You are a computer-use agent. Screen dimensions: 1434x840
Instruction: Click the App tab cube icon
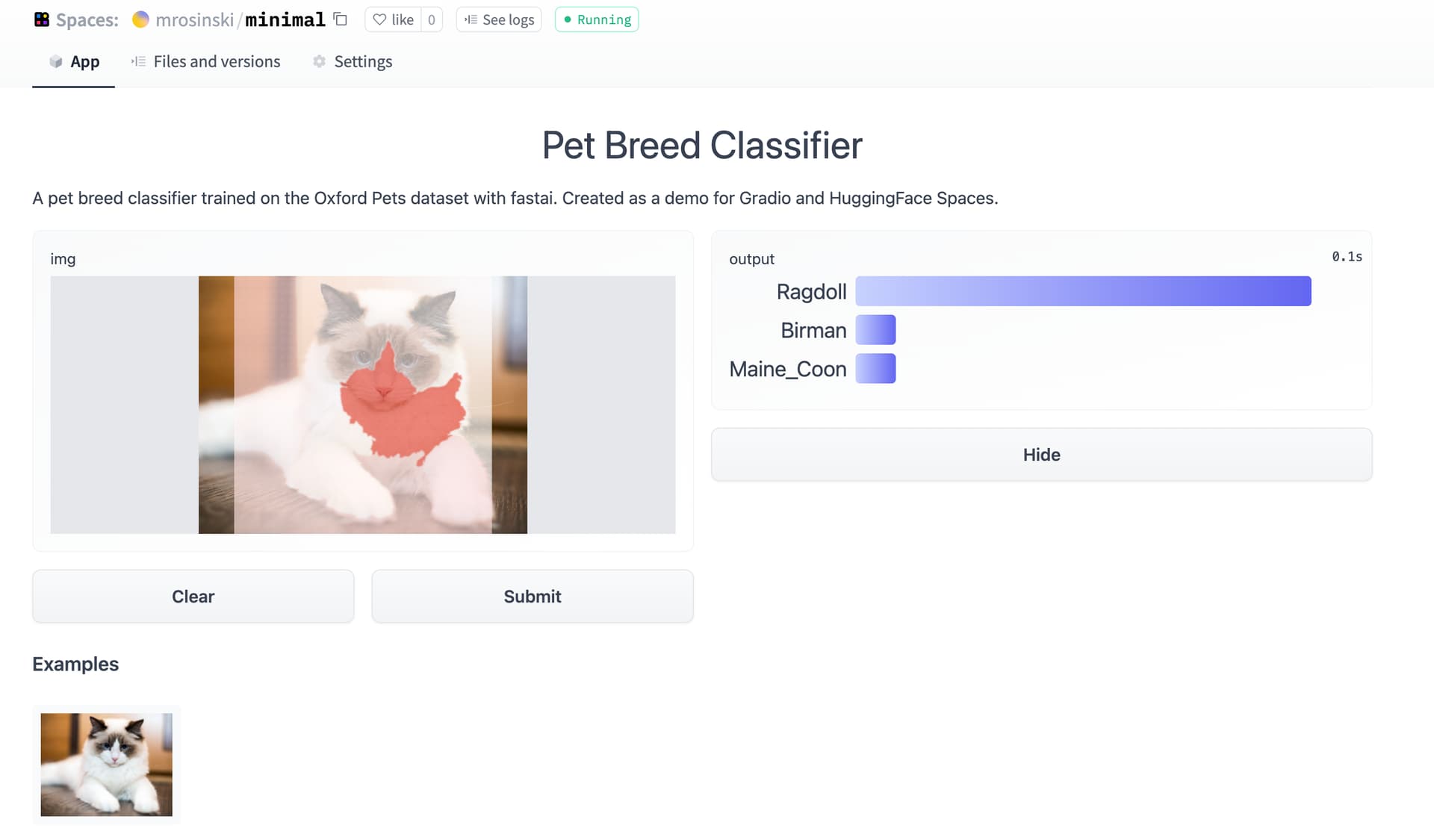tap(56, 61)
